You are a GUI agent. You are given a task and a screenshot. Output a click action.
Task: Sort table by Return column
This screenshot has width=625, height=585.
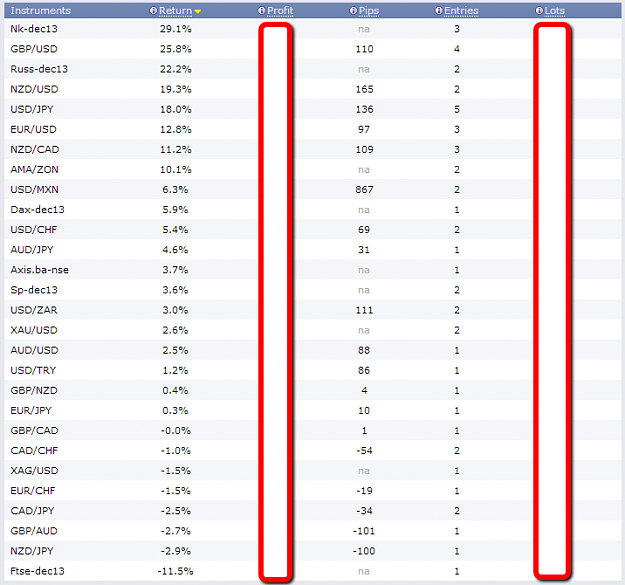(175, 11)
